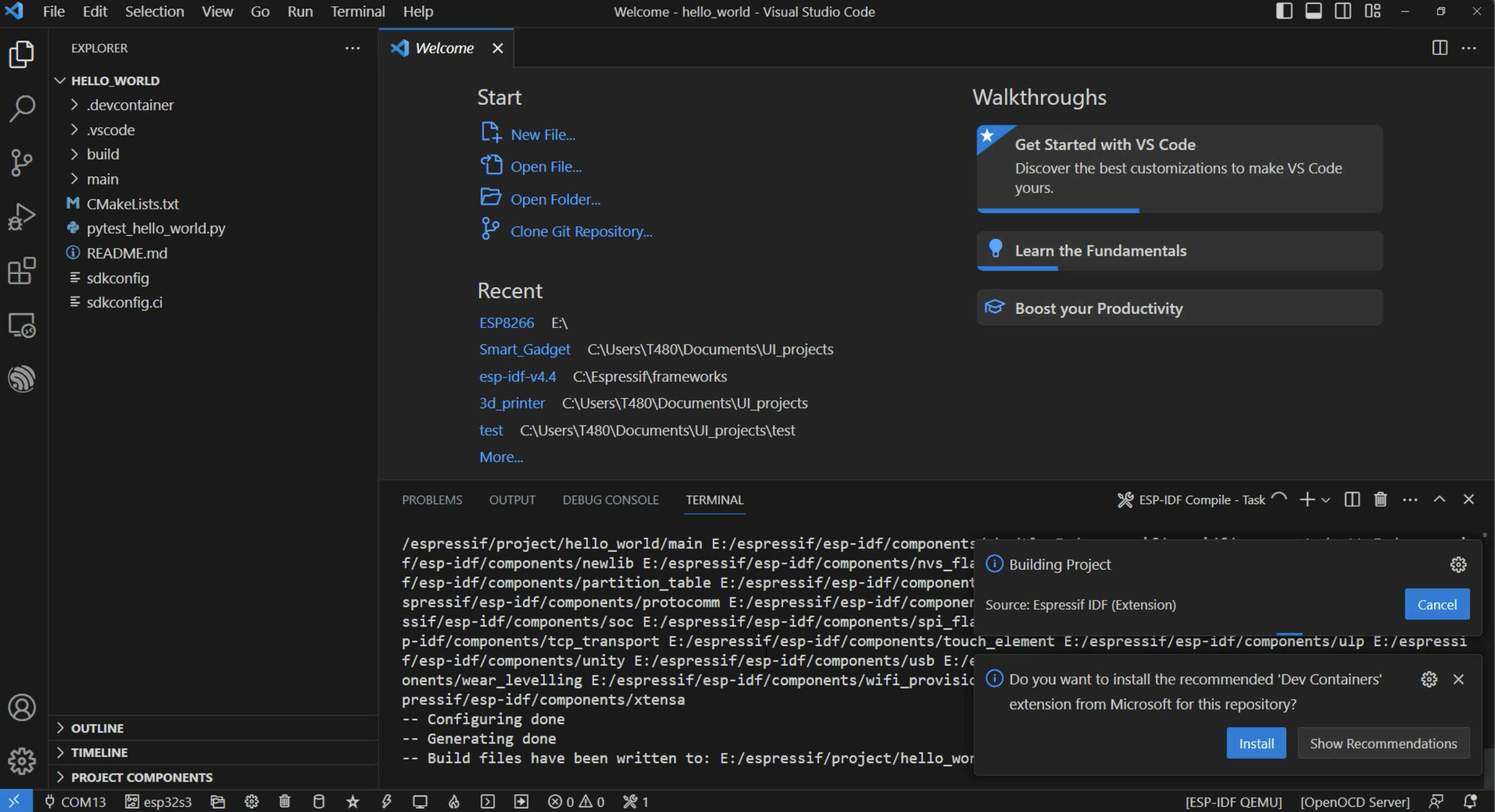Open the ESP8266 recent project
The height and width of the screenshot is (812, 1495).
(x=506, y=323)
